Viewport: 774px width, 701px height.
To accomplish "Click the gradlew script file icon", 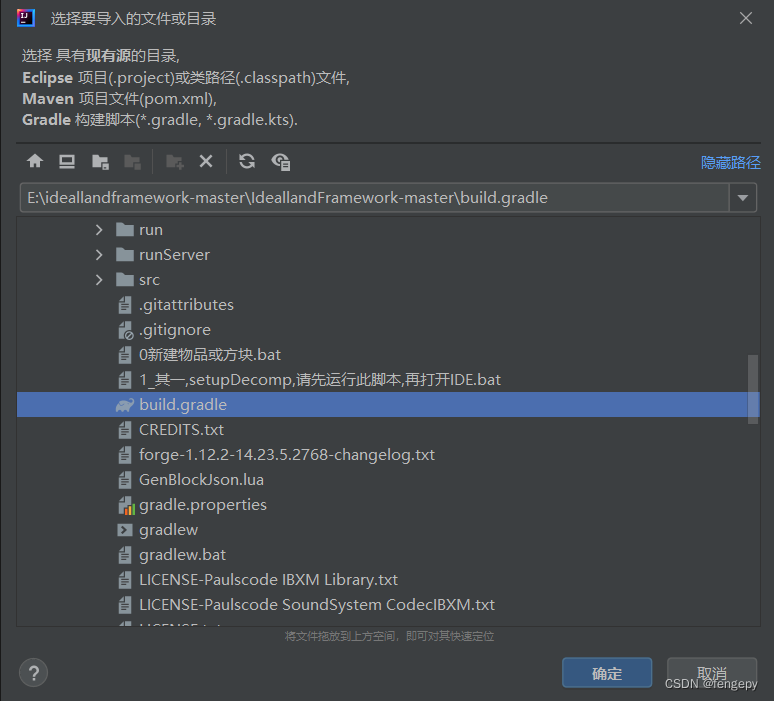I will click(124, 530).
